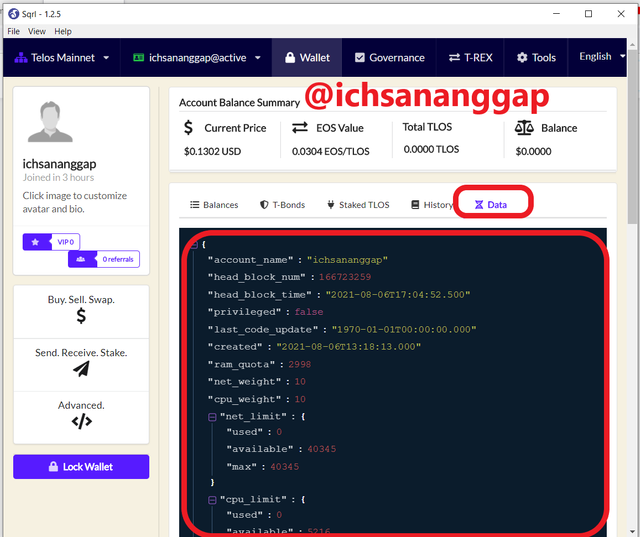Click the "ichsananggap" account_name value

347,260
